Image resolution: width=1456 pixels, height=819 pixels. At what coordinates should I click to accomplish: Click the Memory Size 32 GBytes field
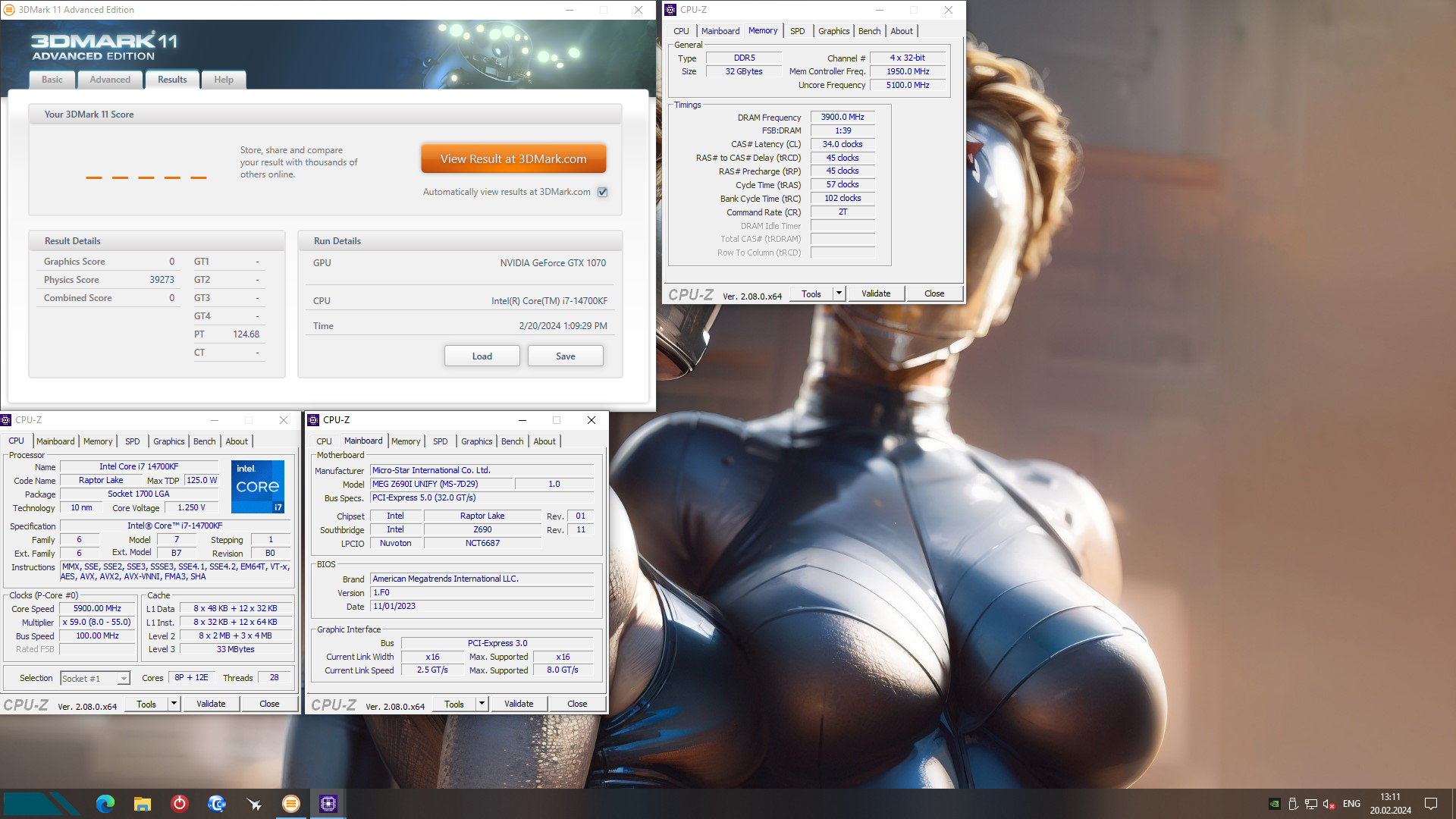(x=744, y=72)
